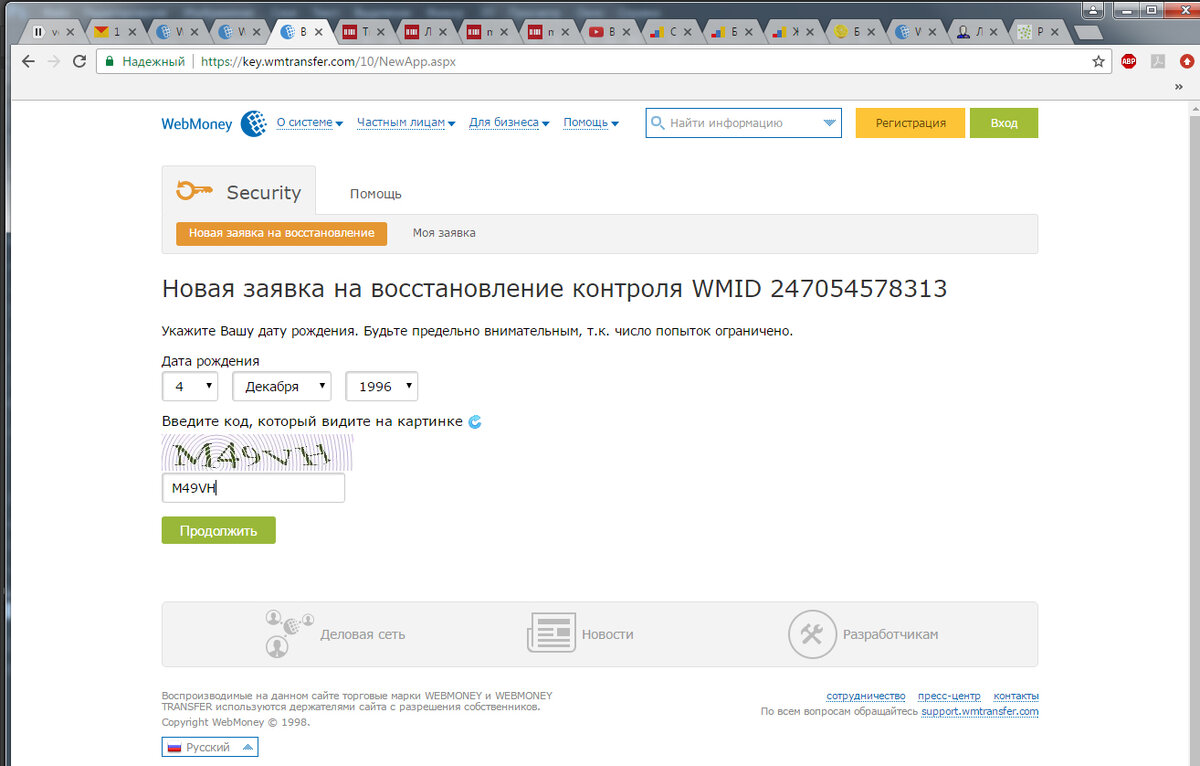
Task: Open the ABP Adblock Plus extension
Action: click(x=1128, y=61)
